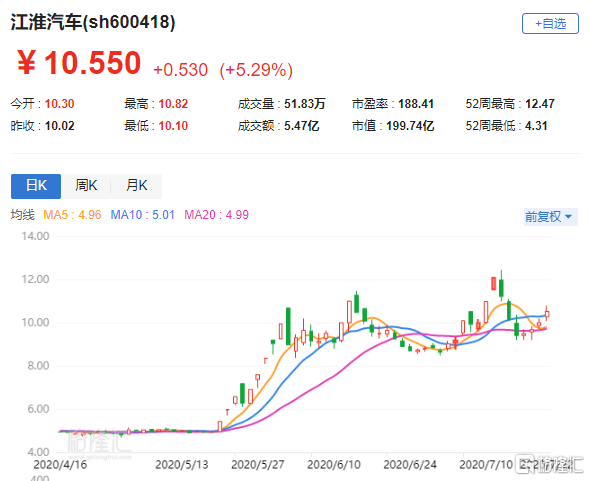This screenshot has width=590, height=481.
Task: Select the percent change (+5.29%)
Action: [x=256, y=70]
